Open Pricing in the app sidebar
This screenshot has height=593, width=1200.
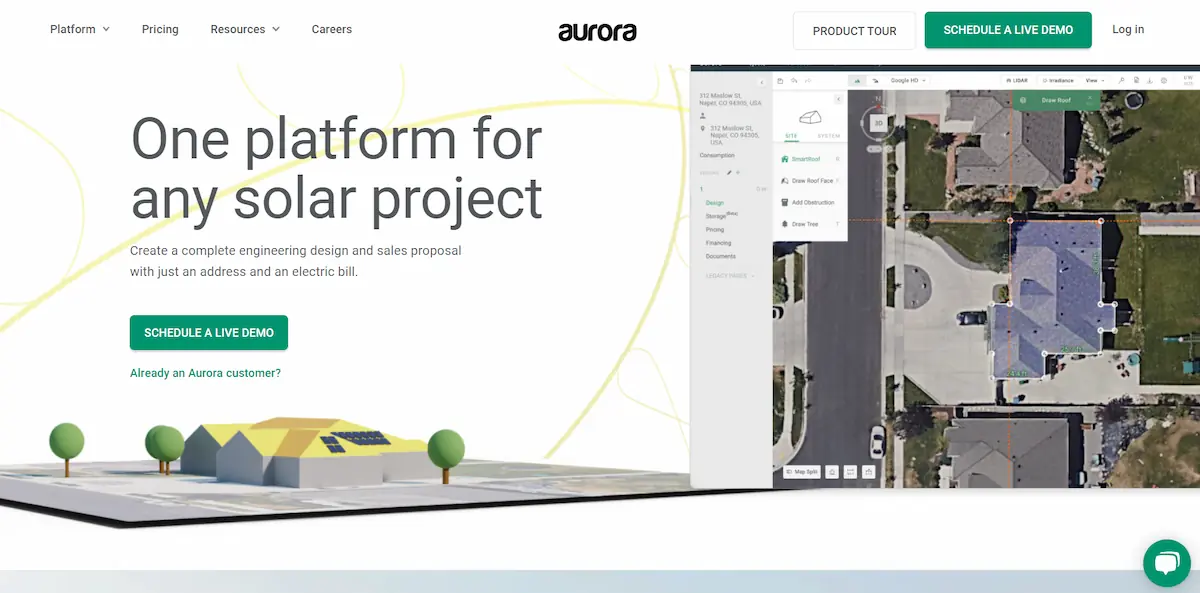coord(714,229)
